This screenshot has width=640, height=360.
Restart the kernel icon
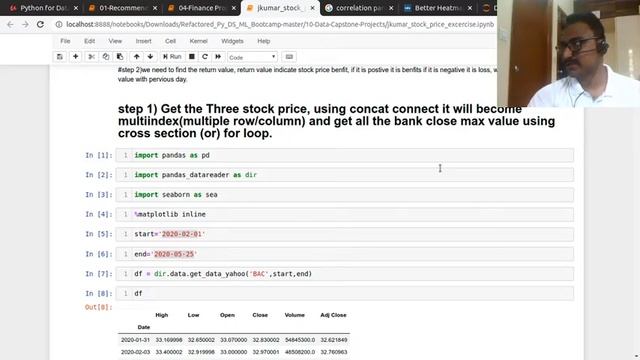coord(205,57)
